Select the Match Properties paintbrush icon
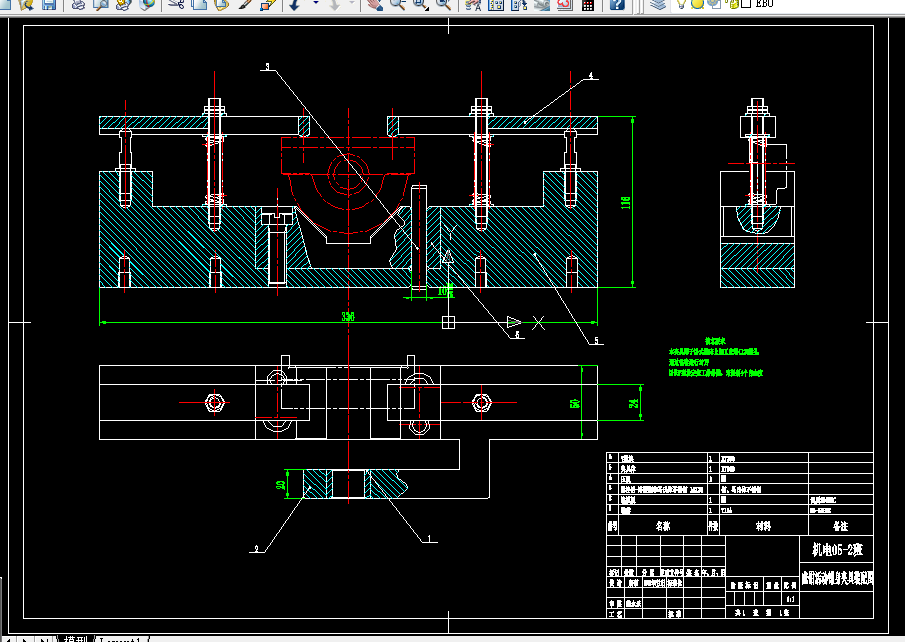The width and height of the screenshot is (905, 642). click(245, 5)
